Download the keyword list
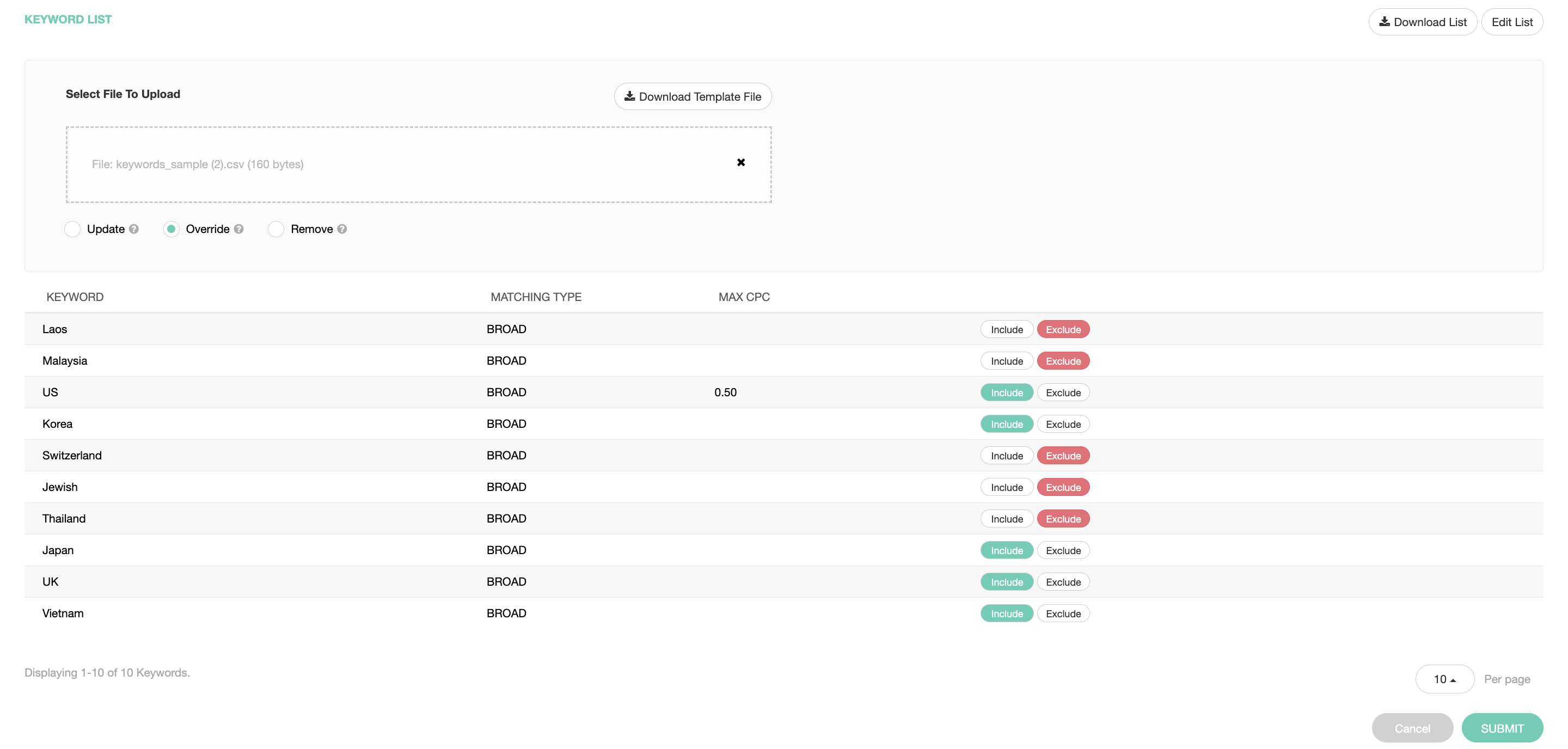Screen dimensions: 1568x749 pos(1423,22)
